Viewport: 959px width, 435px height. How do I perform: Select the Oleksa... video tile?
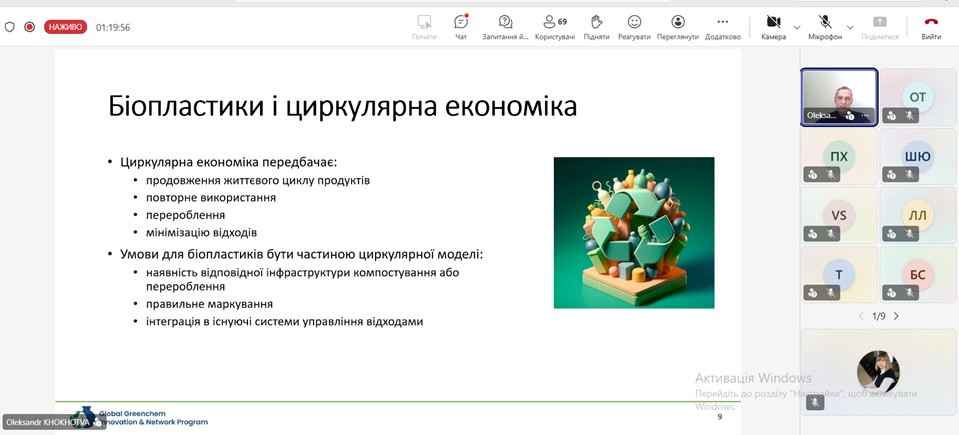click(x=839, y=97)
